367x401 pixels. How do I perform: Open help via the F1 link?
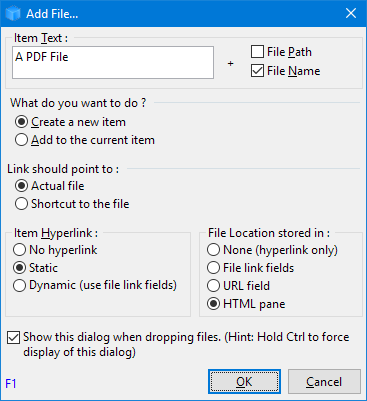point(11,384)
